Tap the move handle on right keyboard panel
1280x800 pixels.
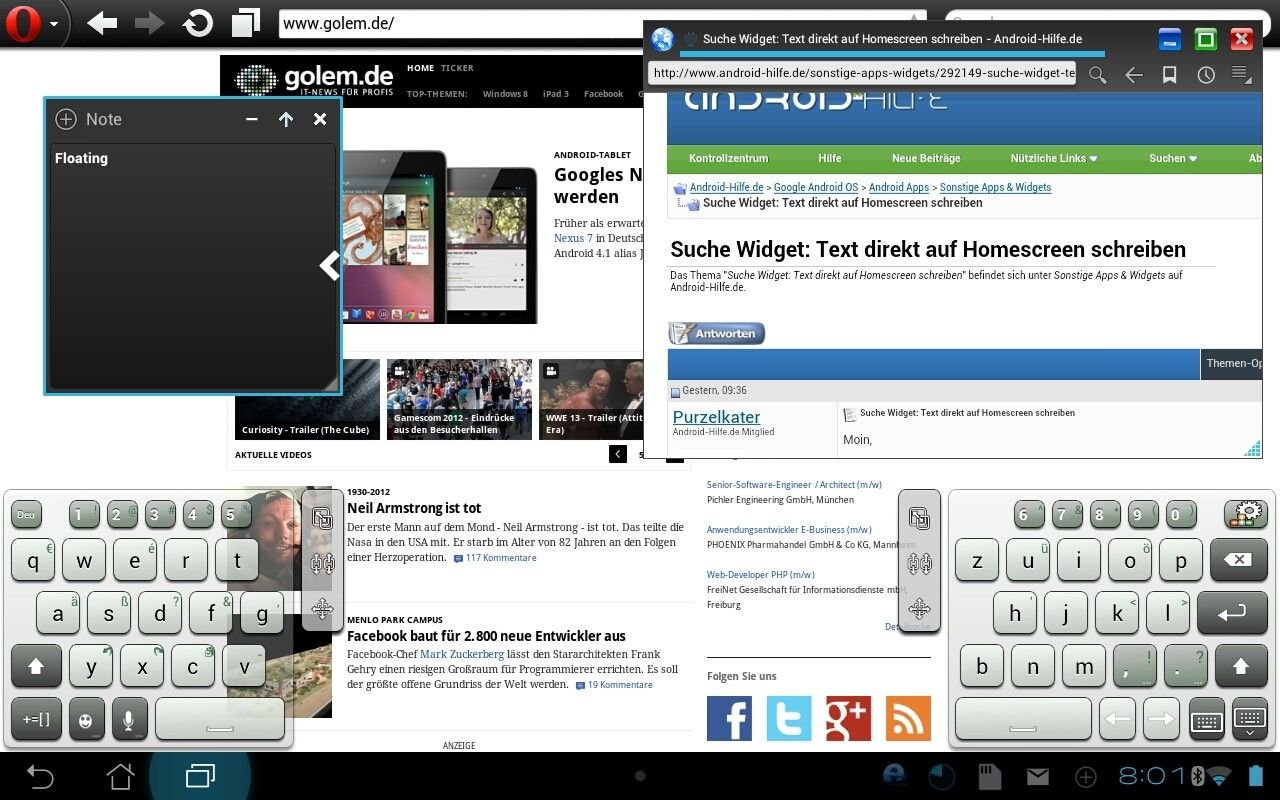pos(919,608)
